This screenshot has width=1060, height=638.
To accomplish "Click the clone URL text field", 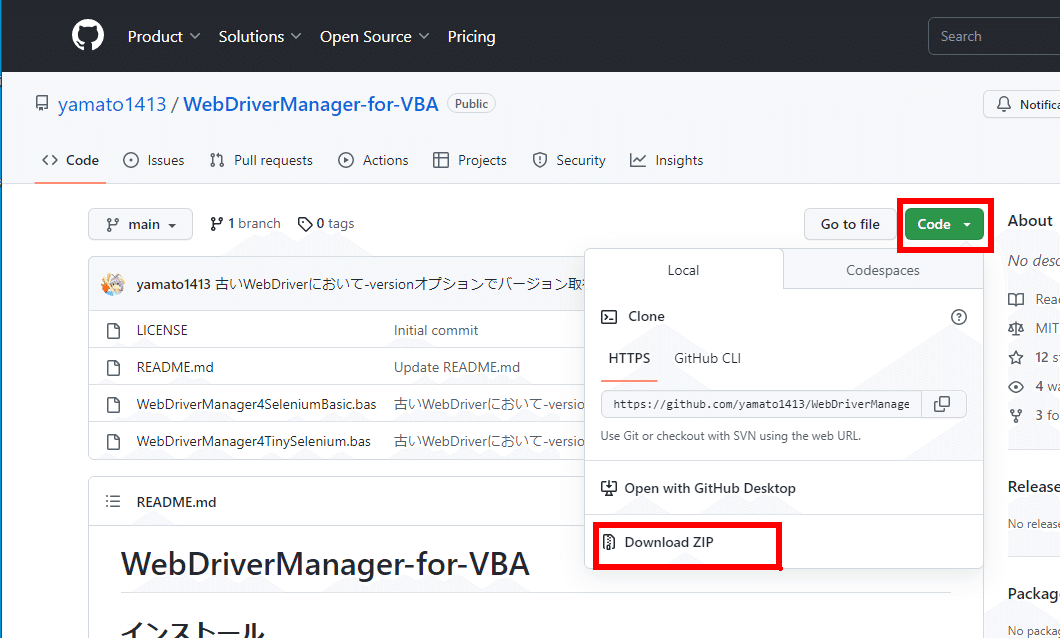I will click(x=761, y=404).
